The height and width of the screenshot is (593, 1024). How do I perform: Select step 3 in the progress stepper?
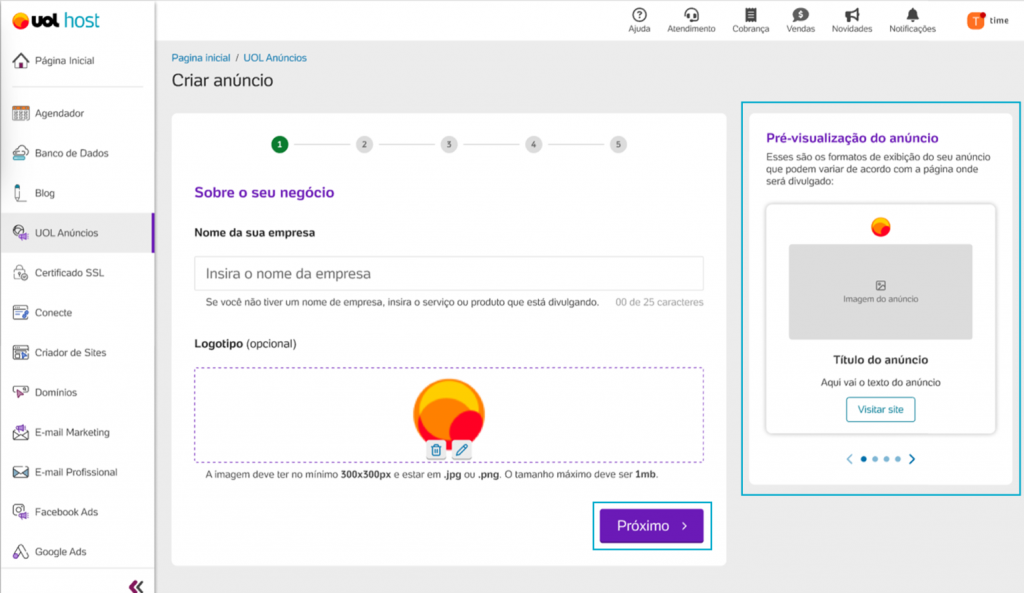coord(449,144)
